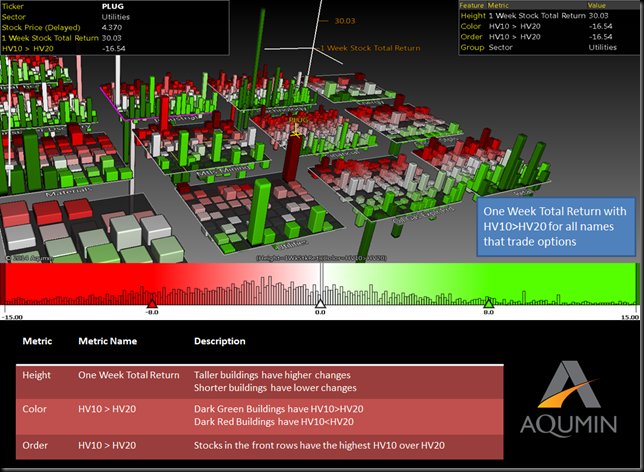This screenshot has height=472, width=644.
Task: Click the Materials sector label
Action: 69,191
